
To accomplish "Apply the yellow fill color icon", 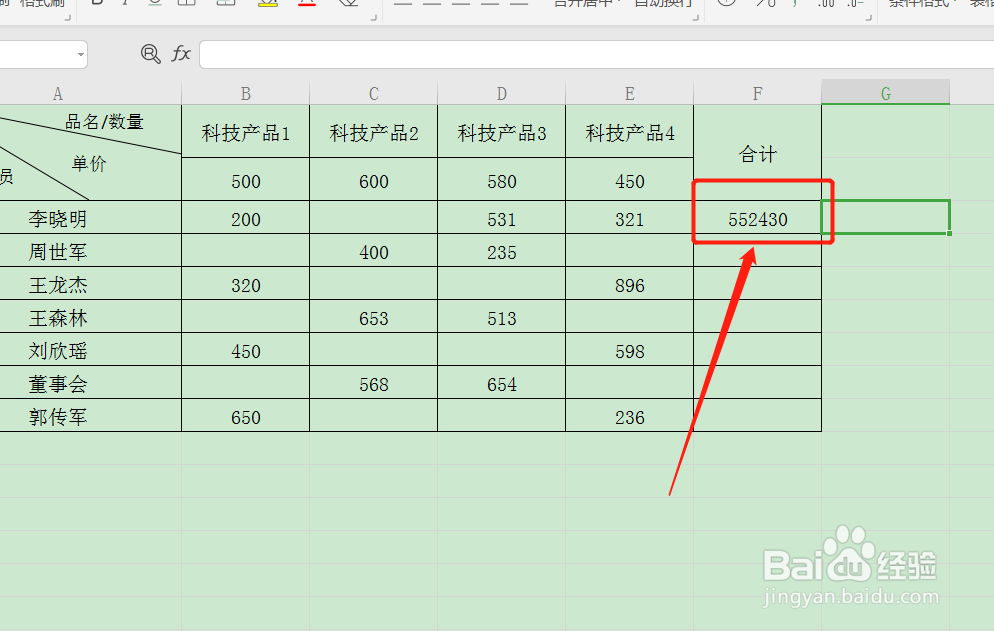I will (x=267, y=4).
